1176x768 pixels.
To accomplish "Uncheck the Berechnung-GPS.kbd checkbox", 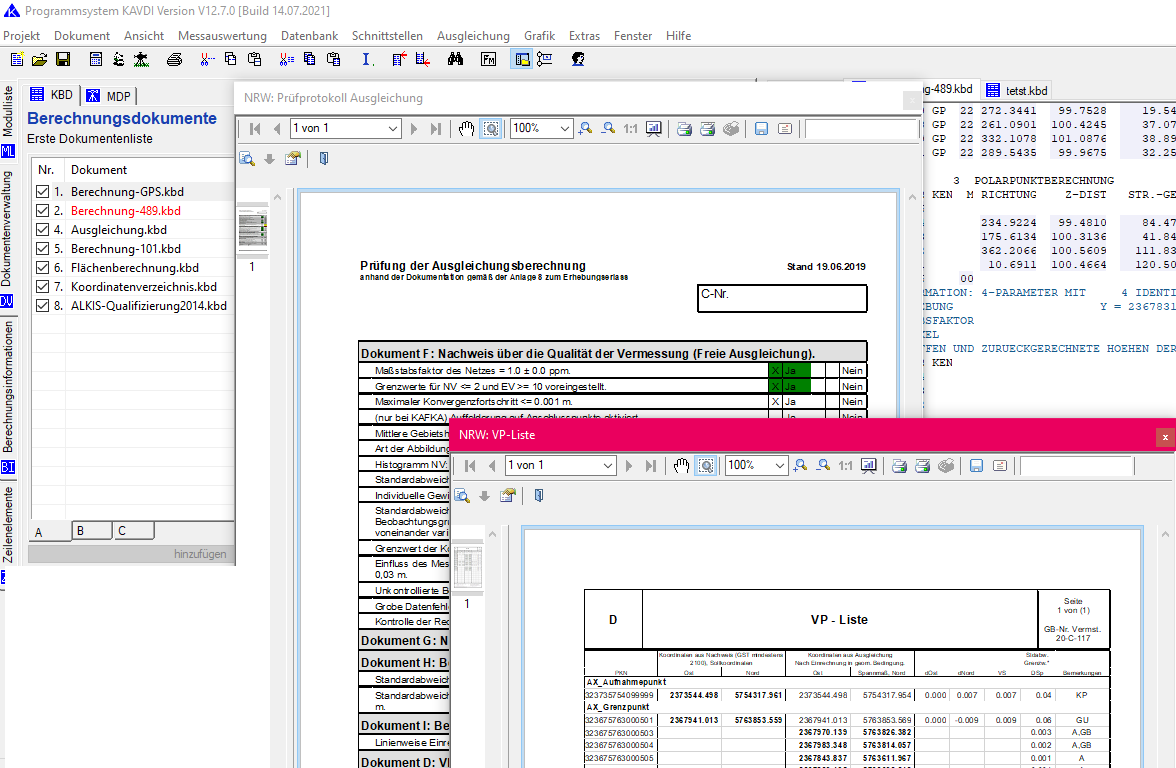I will click(x=42, y=191).
